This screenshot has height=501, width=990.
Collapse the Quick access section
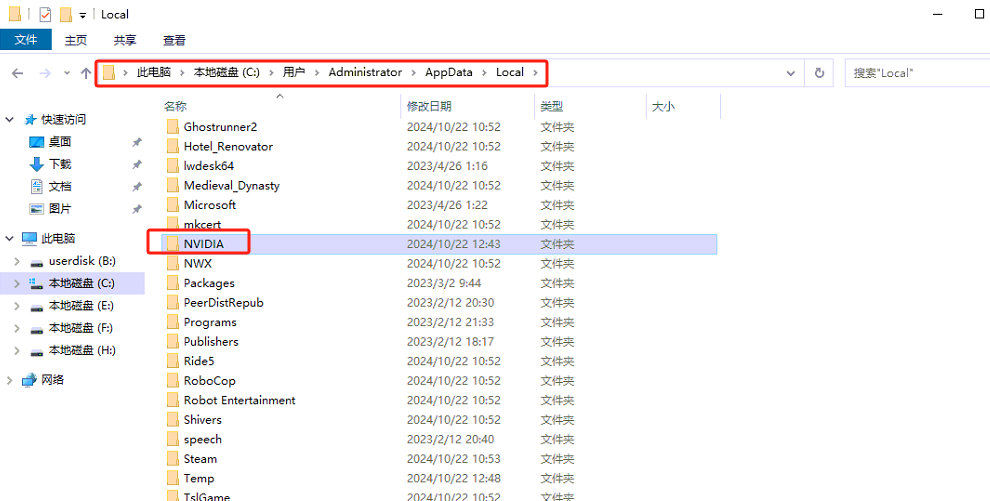click(10, 119)
